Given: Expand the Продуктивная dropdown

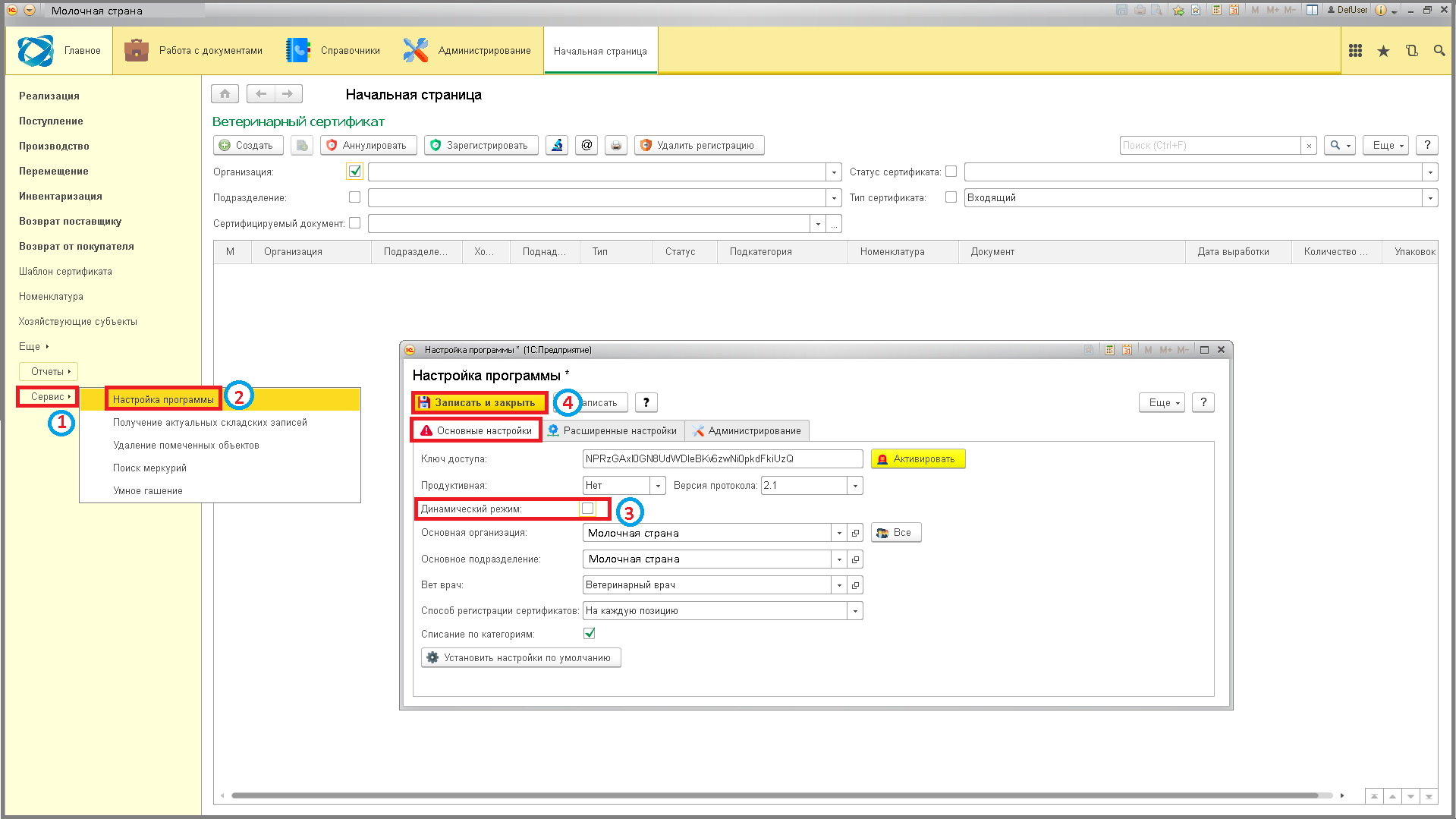Looking at the screenshot, I should click(x=658, y=486).
